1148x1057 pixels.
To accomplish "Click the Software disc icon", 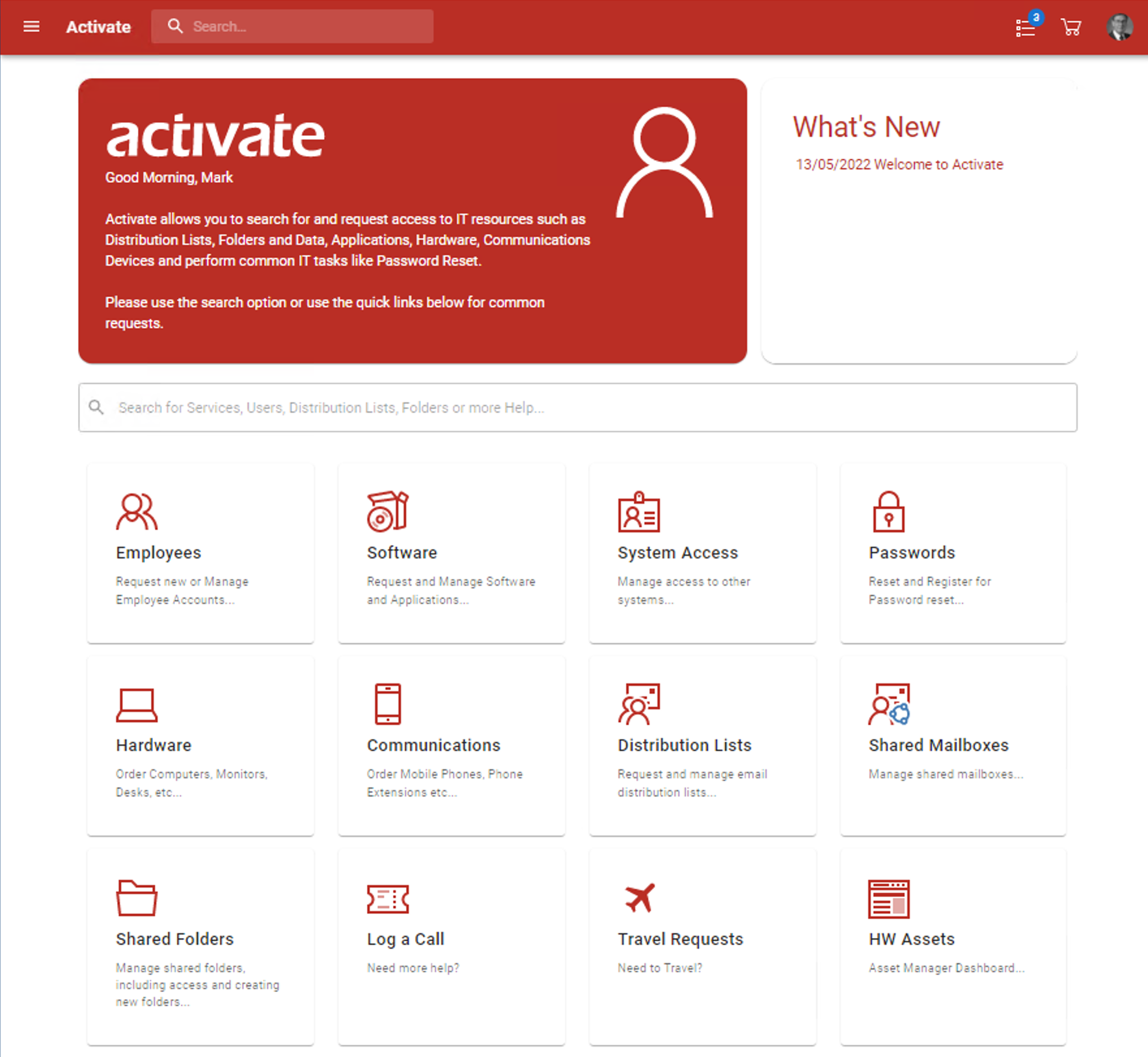I will [388, 512].
